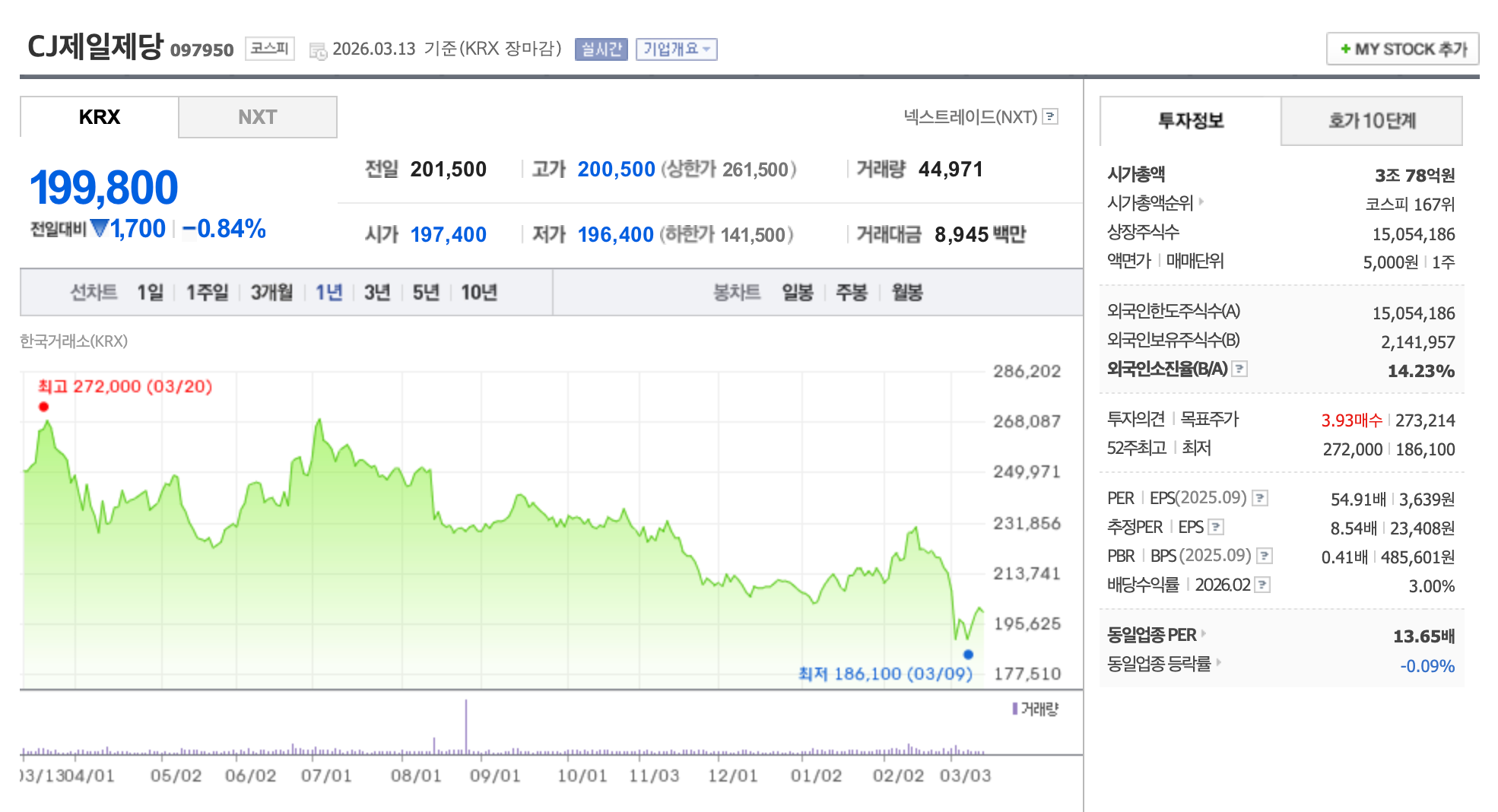
Task: Click 동일업종 등락률 link
Action: tap(1159, 664)
